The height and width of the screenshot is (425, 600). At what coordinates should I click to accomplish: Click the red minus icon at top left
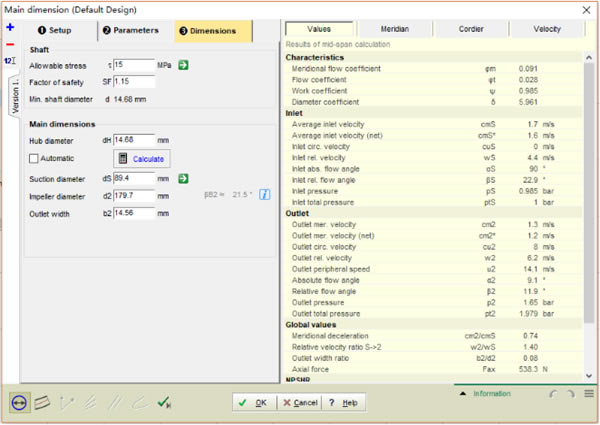click(10, 44)
